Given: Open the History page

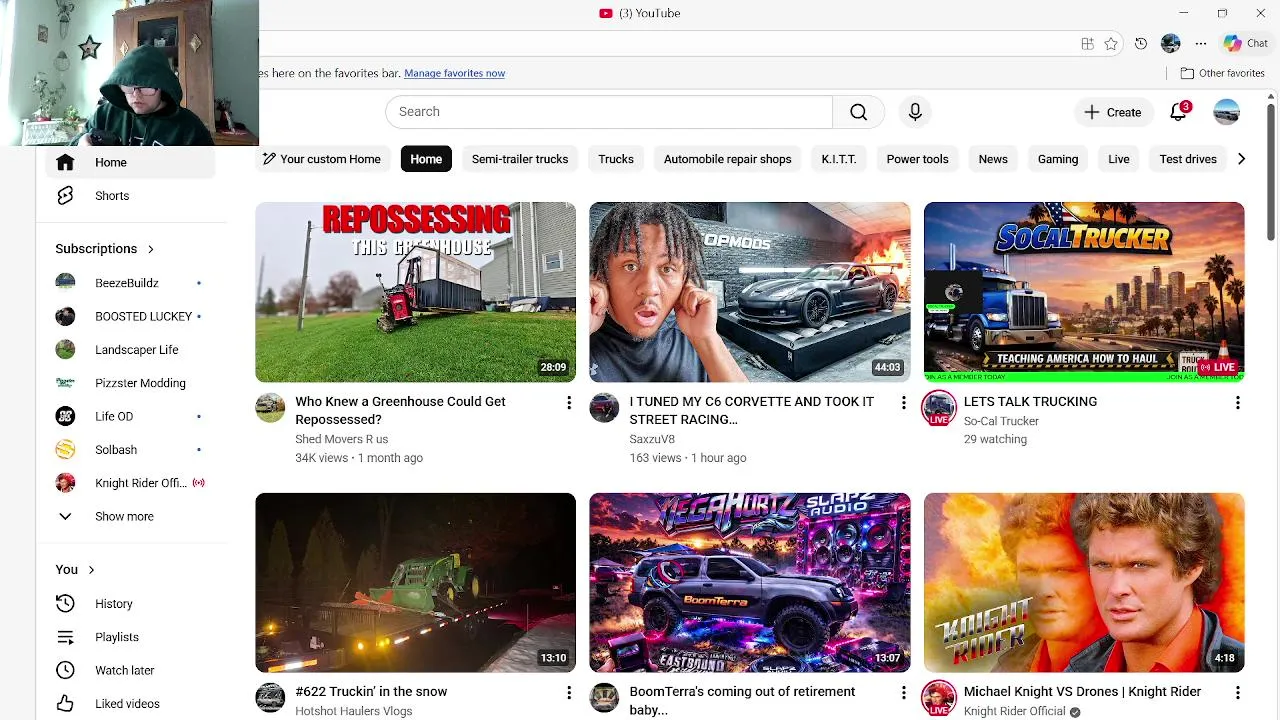Looking at the screenshot, I should (x=130, y=604).
